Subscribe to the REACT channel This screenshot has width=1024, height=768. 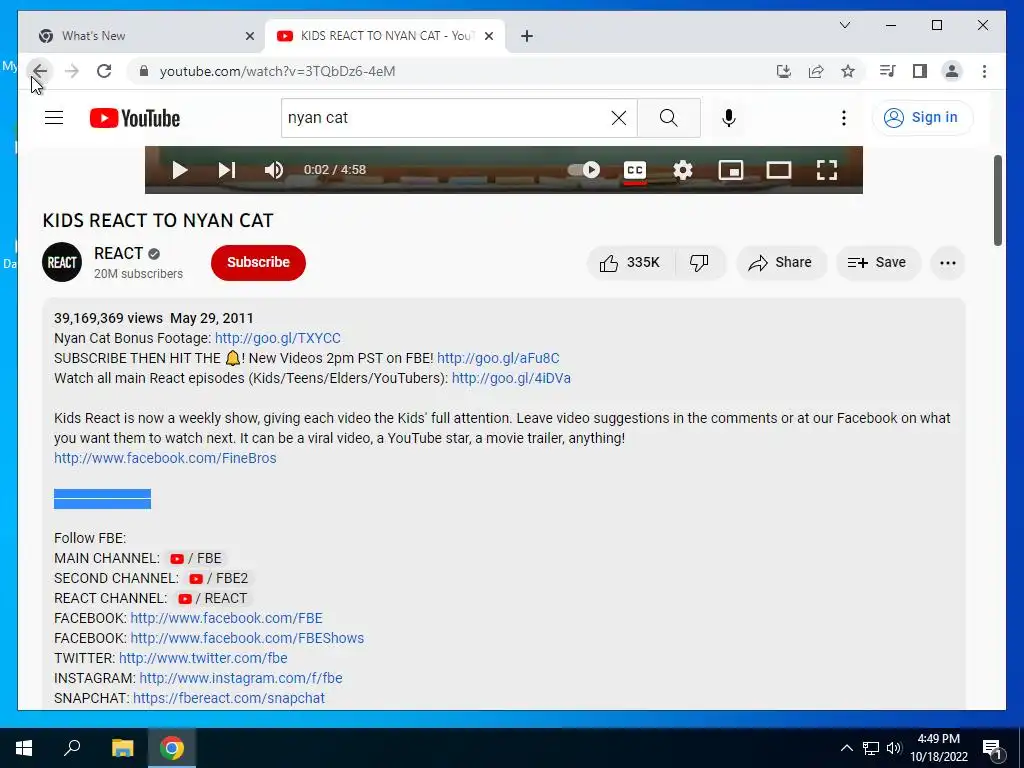258,263
